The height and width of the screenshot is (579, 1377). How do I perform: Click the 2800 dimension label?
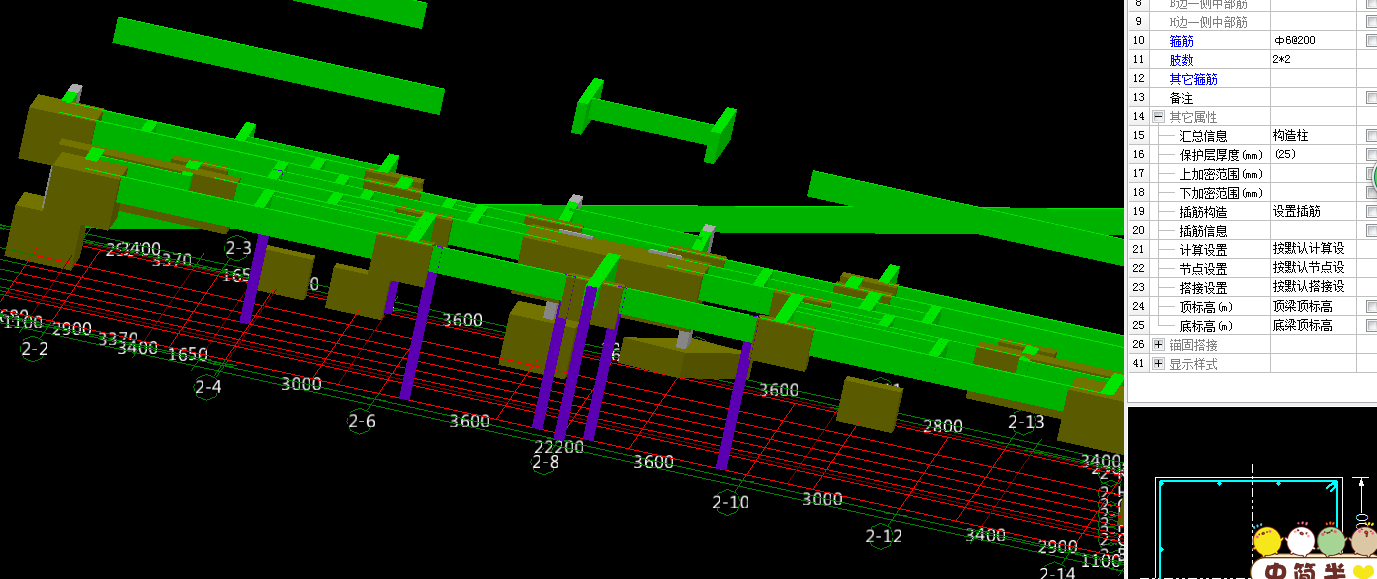pyautogui.click(x=943, y=426)
